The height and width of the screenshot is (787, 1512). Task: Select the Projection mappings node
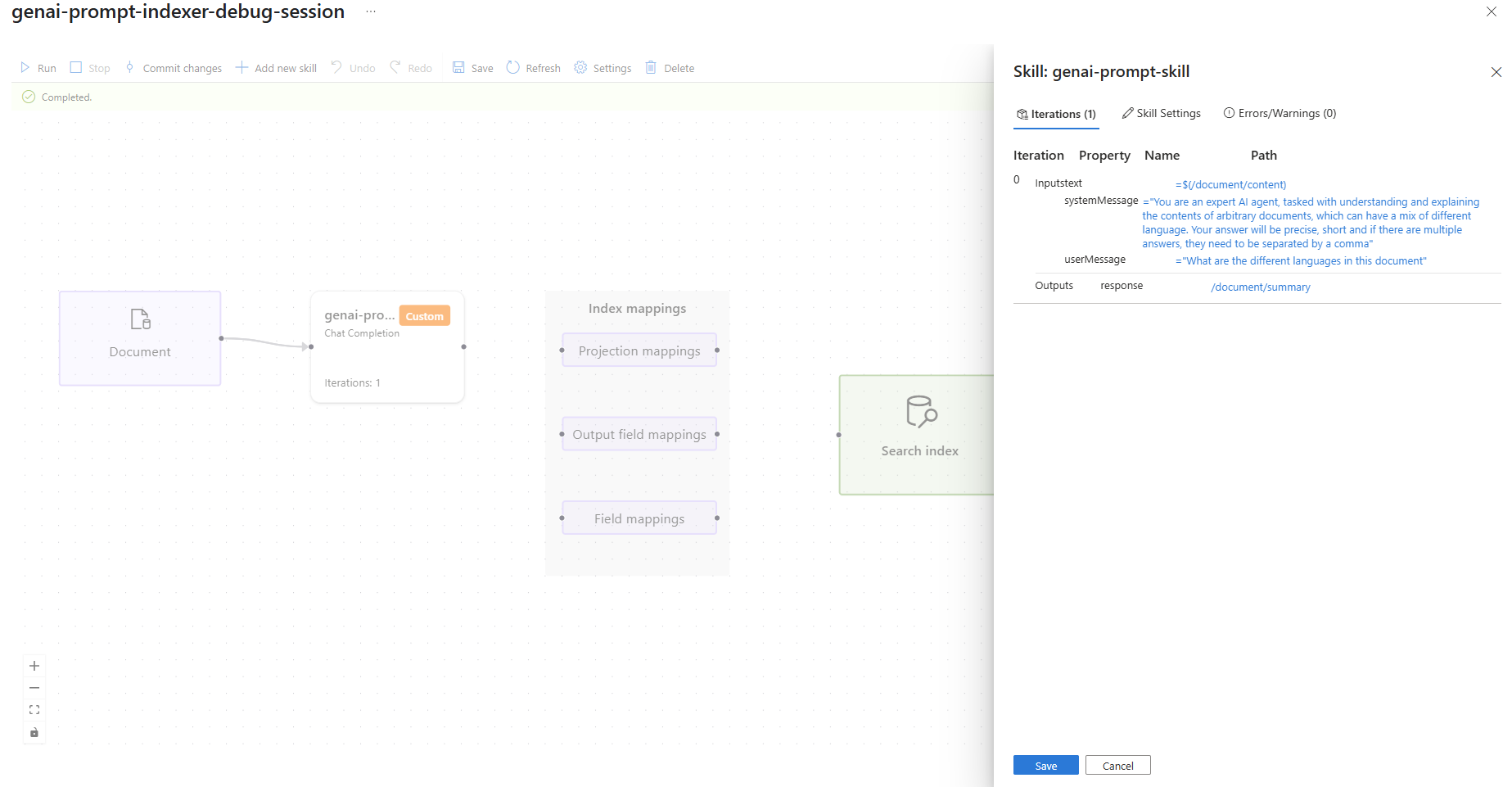639,351
